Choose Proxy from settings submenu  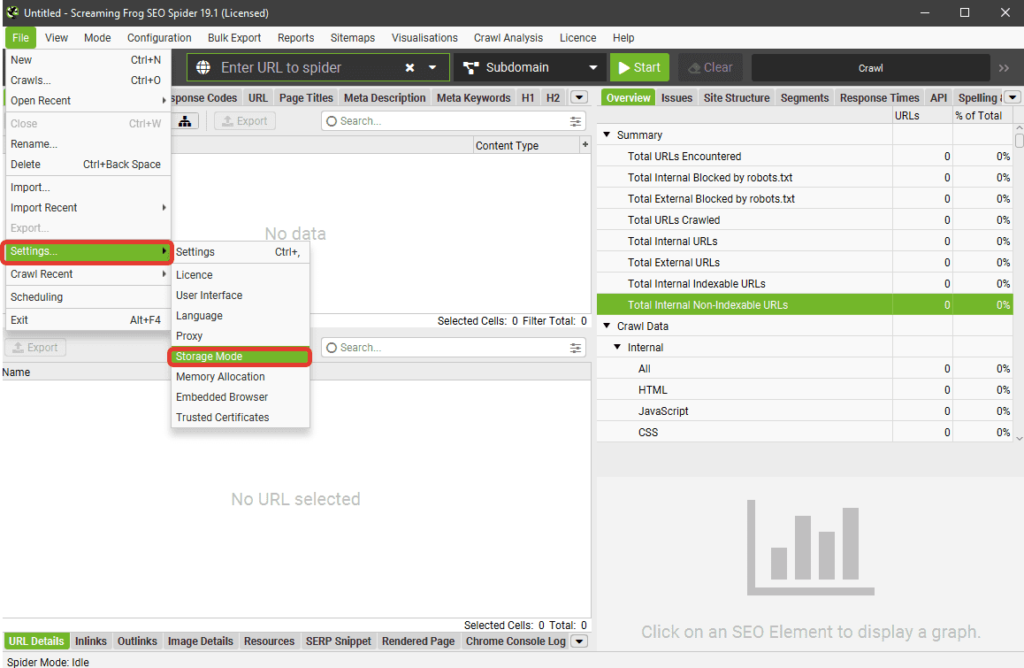click(x=240, y=336)
